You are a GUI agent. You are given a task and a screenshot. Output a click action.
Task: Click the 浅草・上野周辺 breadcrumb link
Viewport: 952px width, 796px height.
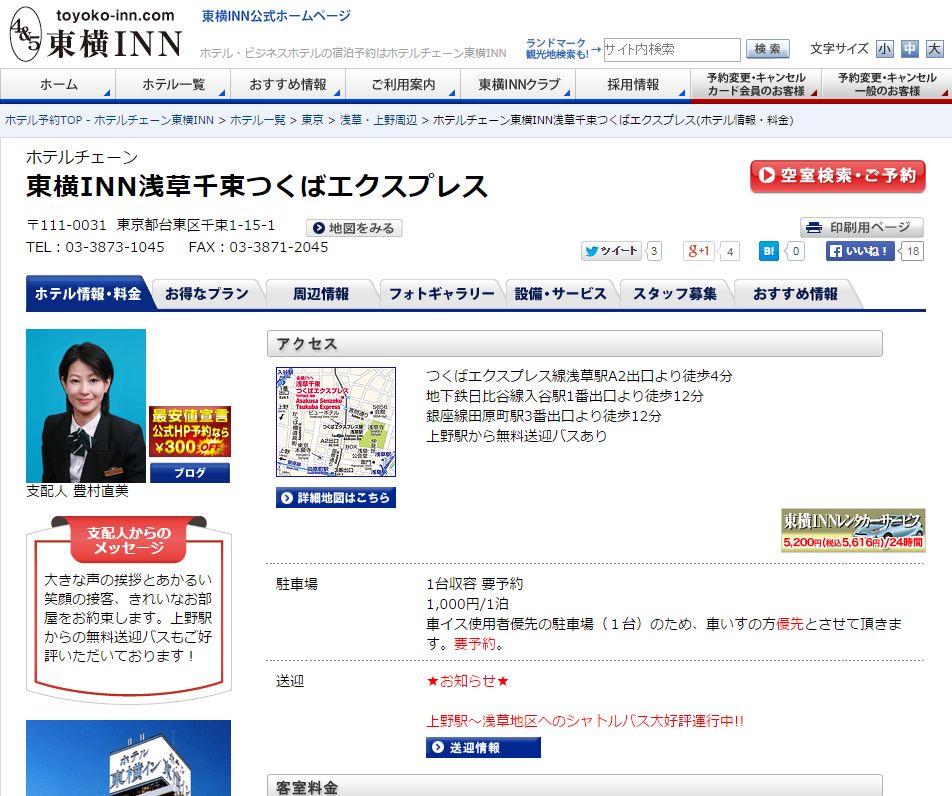click(378, 120)
